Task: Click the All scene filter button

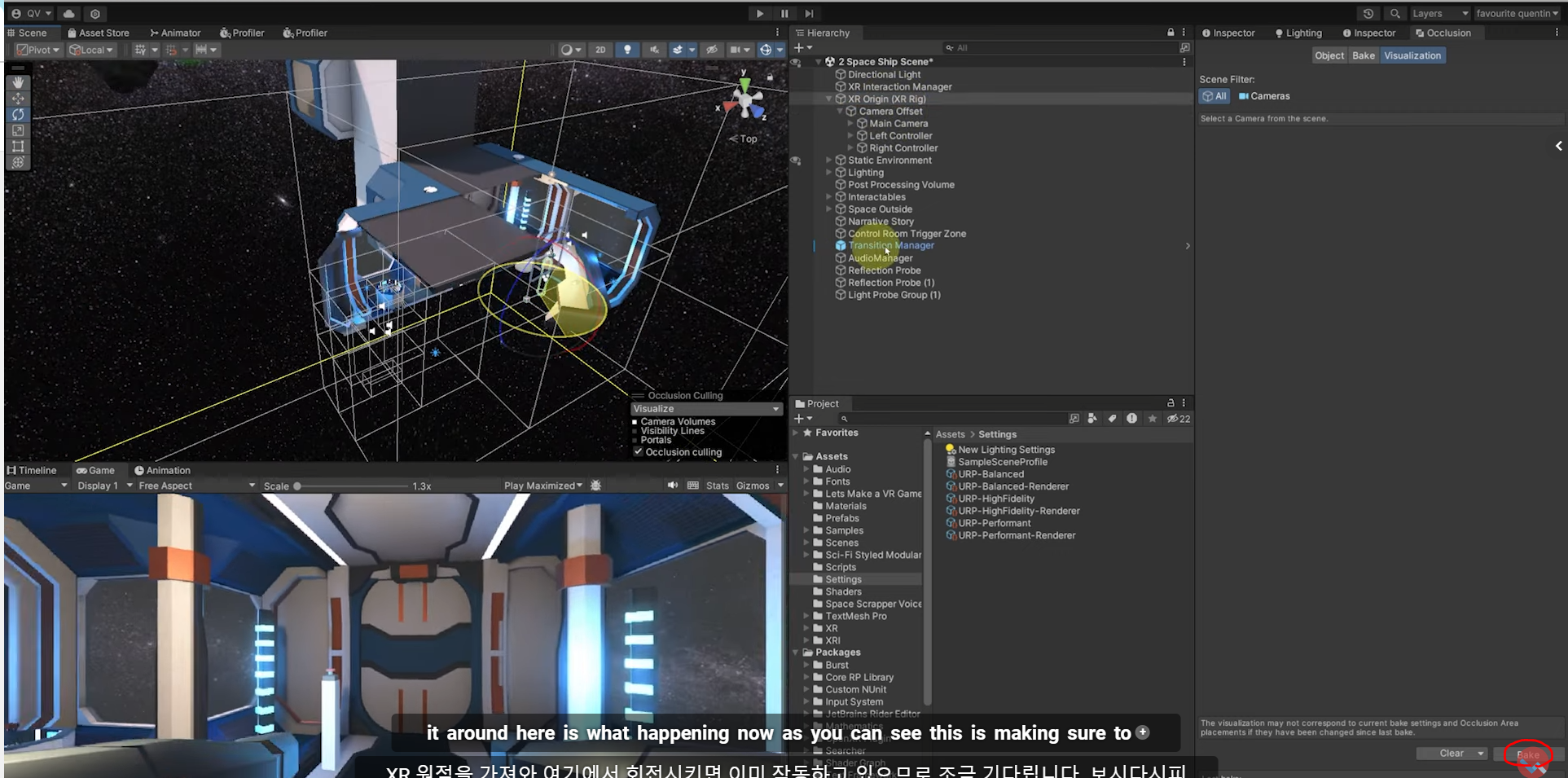Action: tap(1214, 96)
